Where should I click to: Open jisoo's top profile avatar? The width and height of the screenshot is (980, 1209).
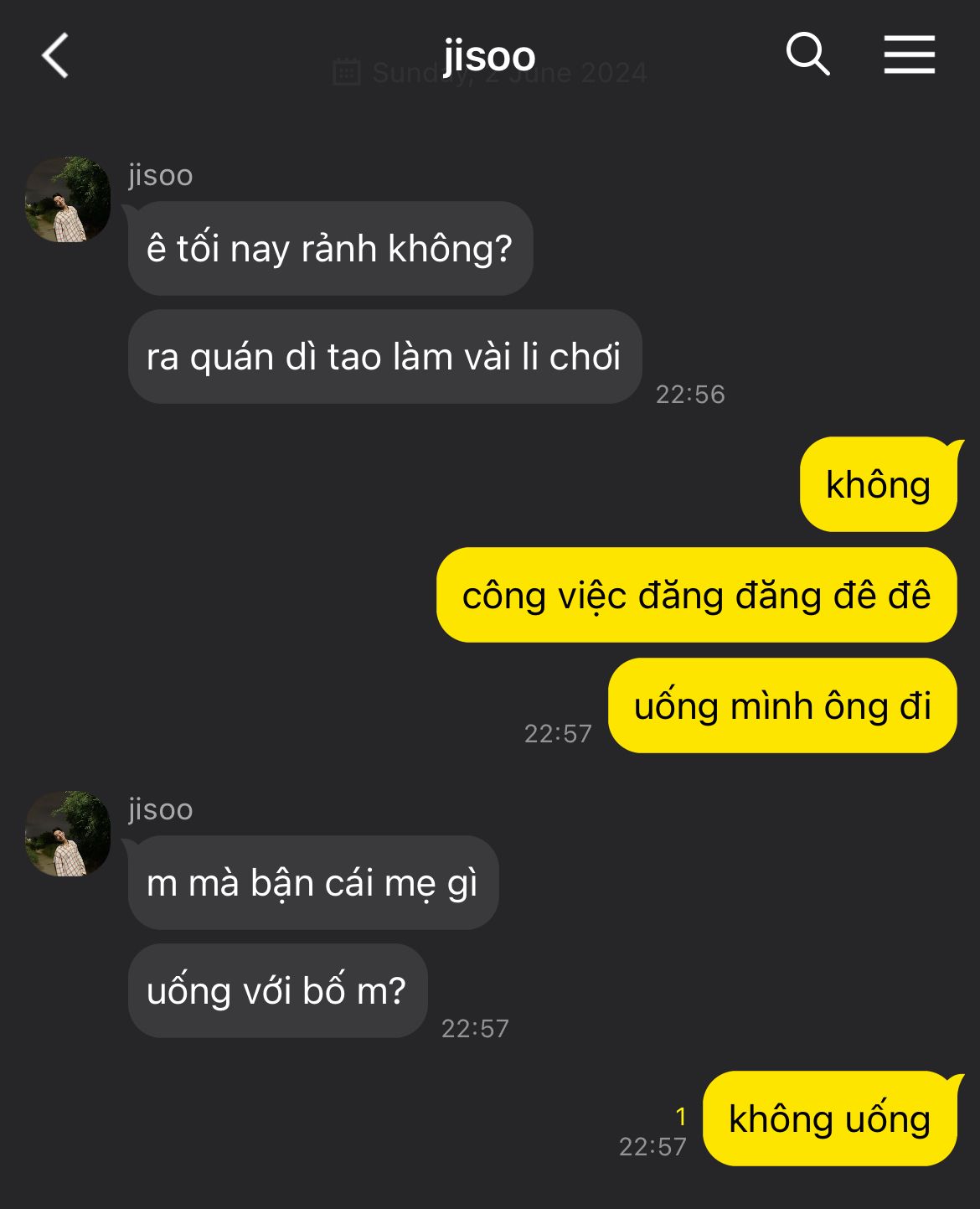(x=67, y=199)
